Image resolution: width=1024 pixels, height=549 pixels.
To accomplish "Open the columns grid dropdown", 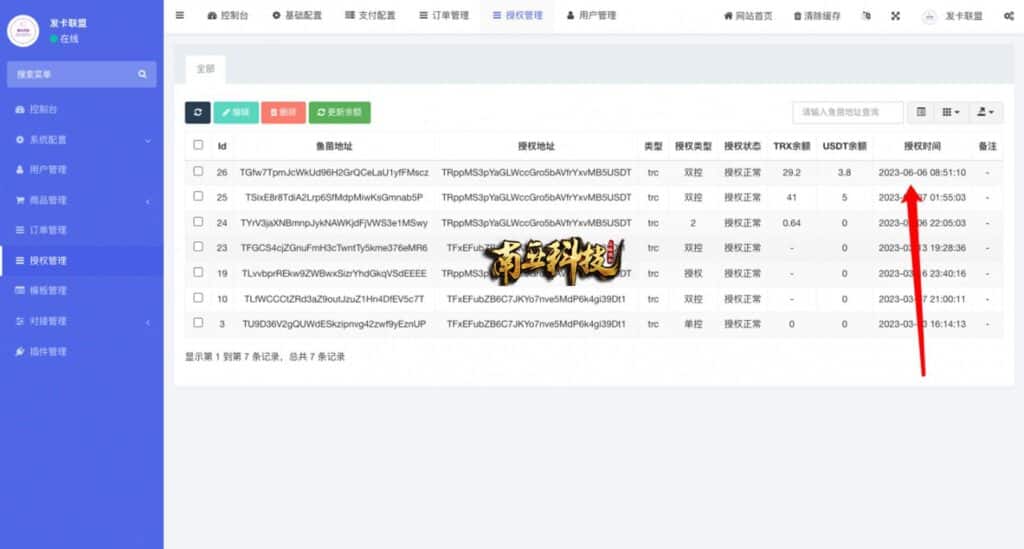I will pyautogui.click(x=950, y=112).
